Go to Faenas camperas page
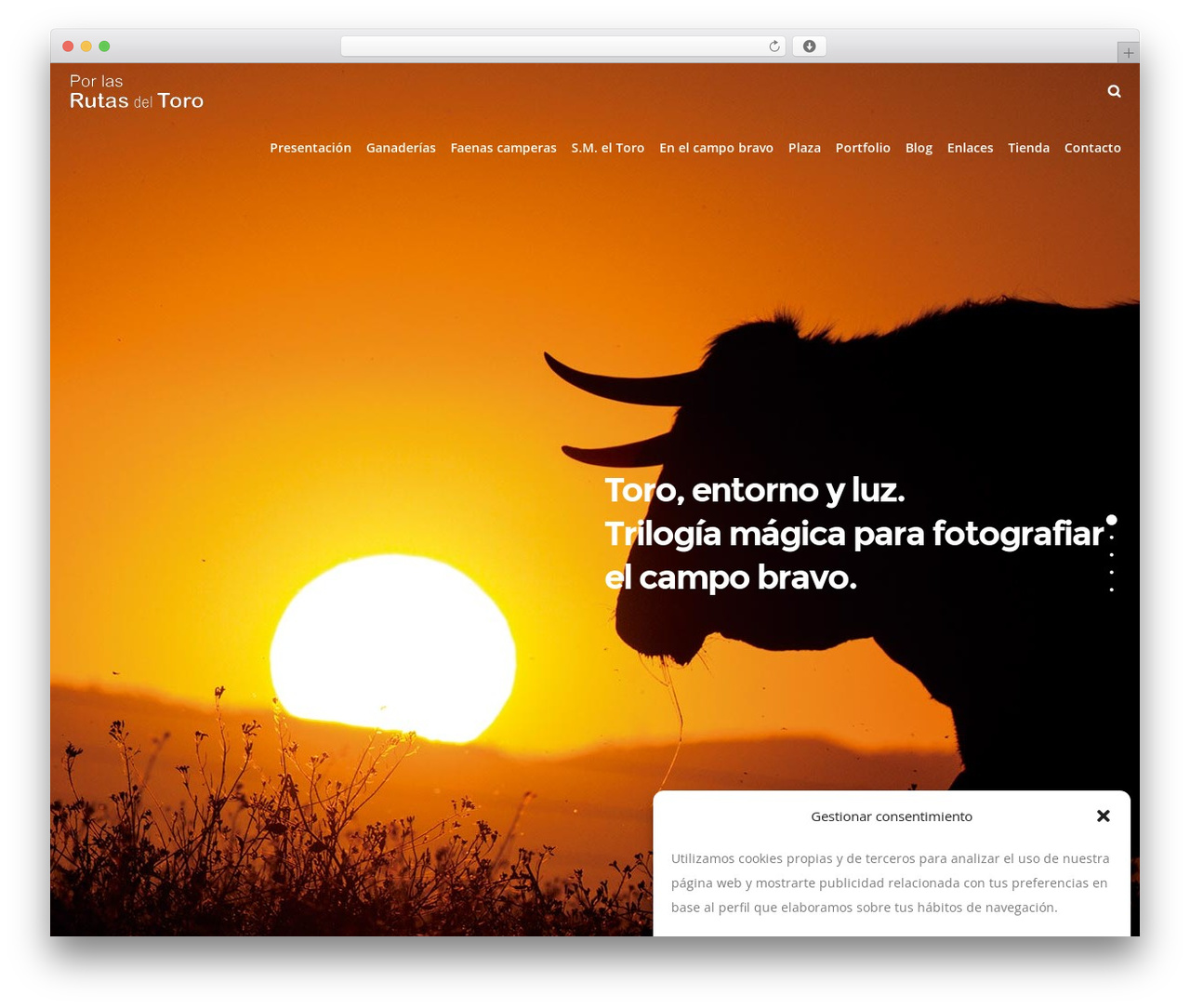The width and height of the screenshot is (1190, 1008). tap(503, 148)
